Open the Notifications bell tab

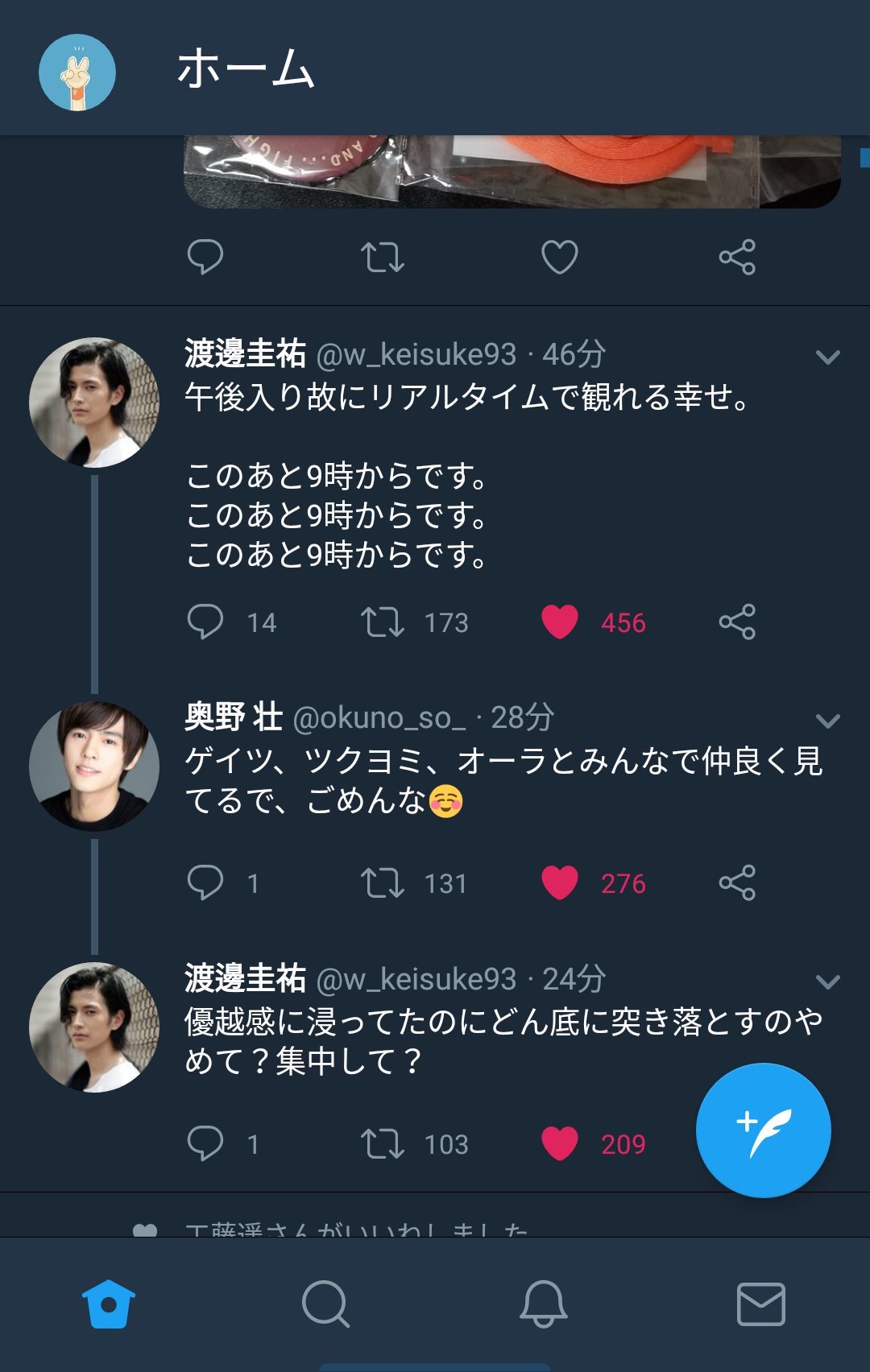(544, 1304)
